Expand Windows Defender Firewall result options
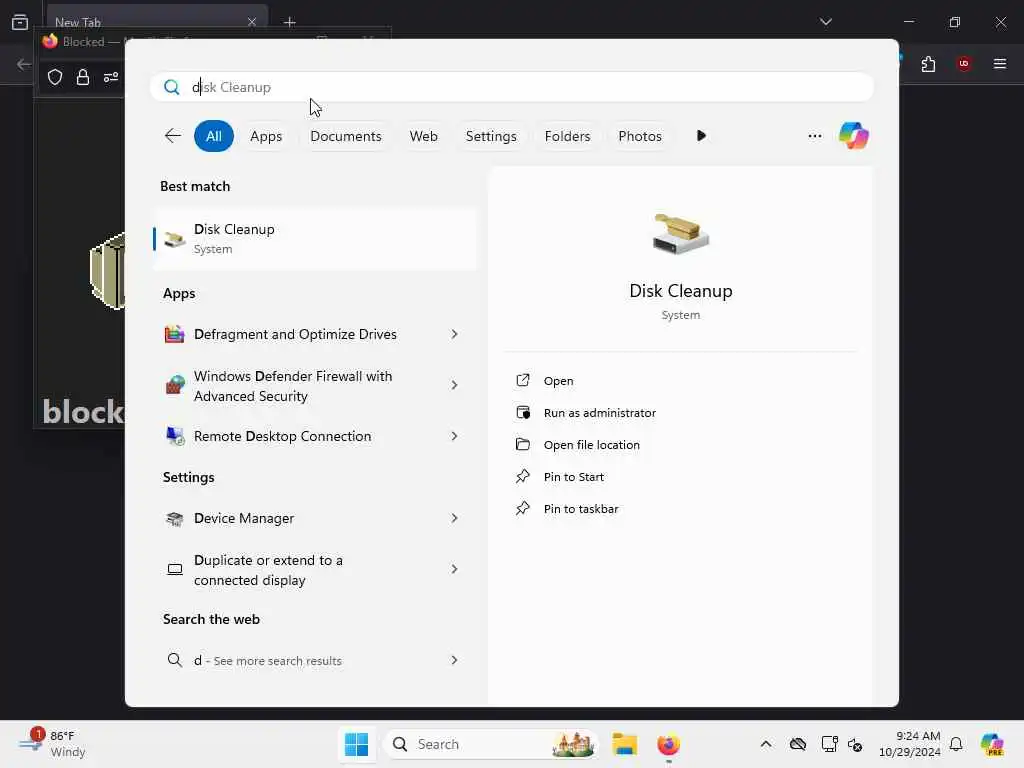Screen dimensions: 1024x768 [455, 385]
